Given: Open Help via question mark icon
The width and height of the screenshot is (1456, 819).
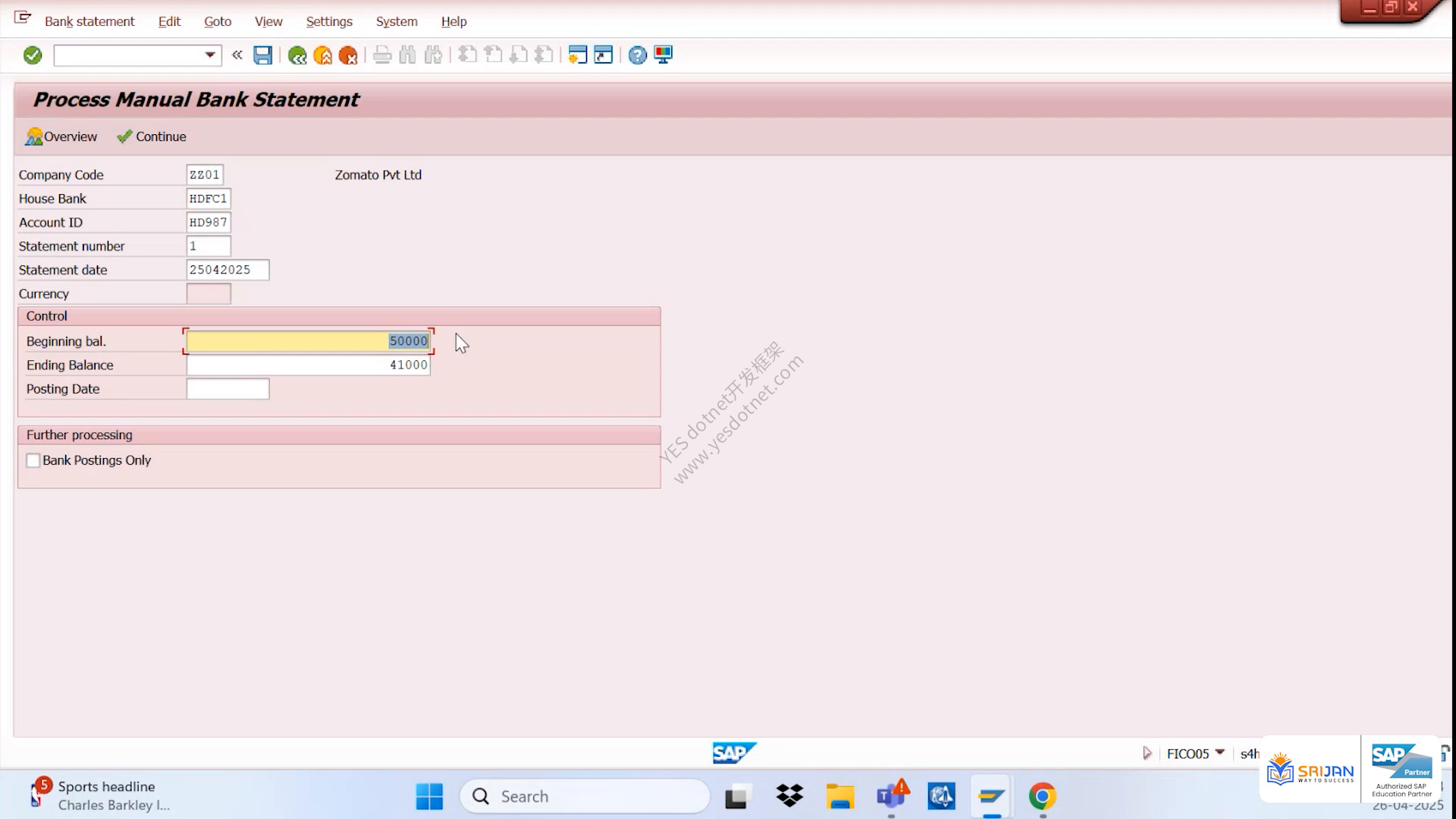Looking at the screenshot, I should click(638, 55).
